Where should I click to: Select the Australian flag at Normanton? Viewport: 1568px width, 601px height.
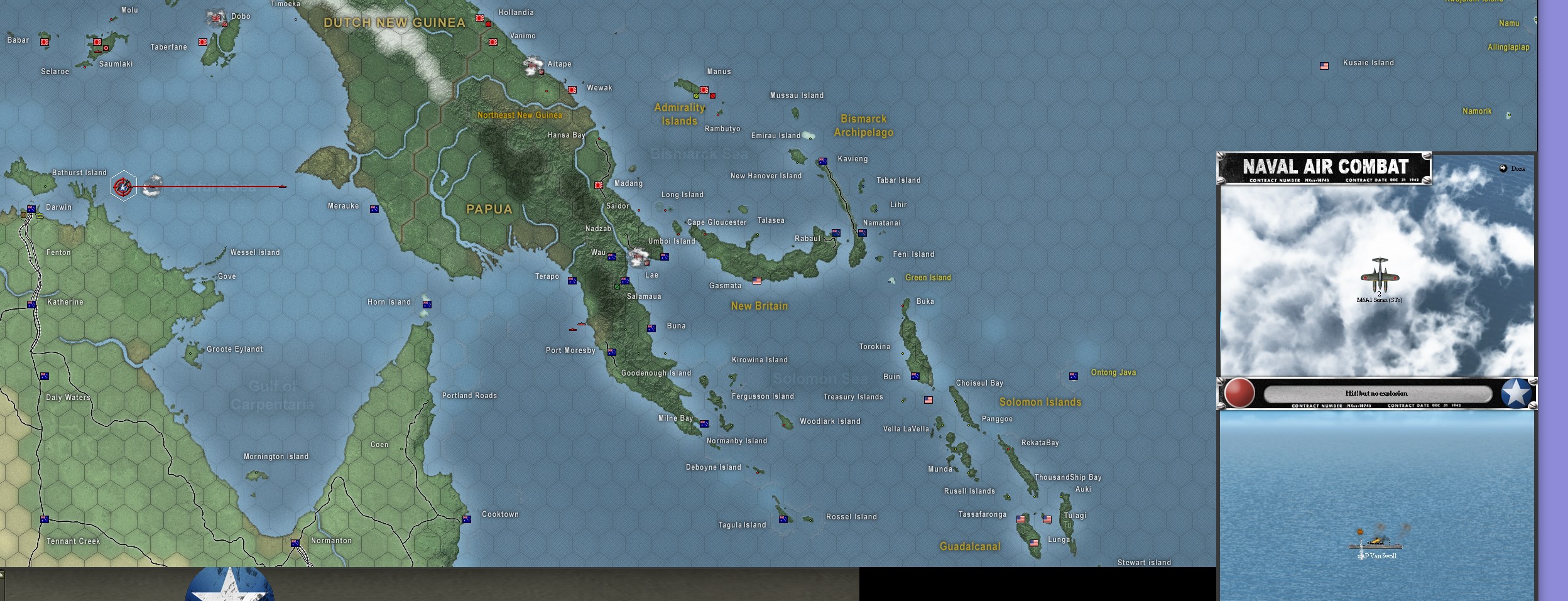pos(295,543)
